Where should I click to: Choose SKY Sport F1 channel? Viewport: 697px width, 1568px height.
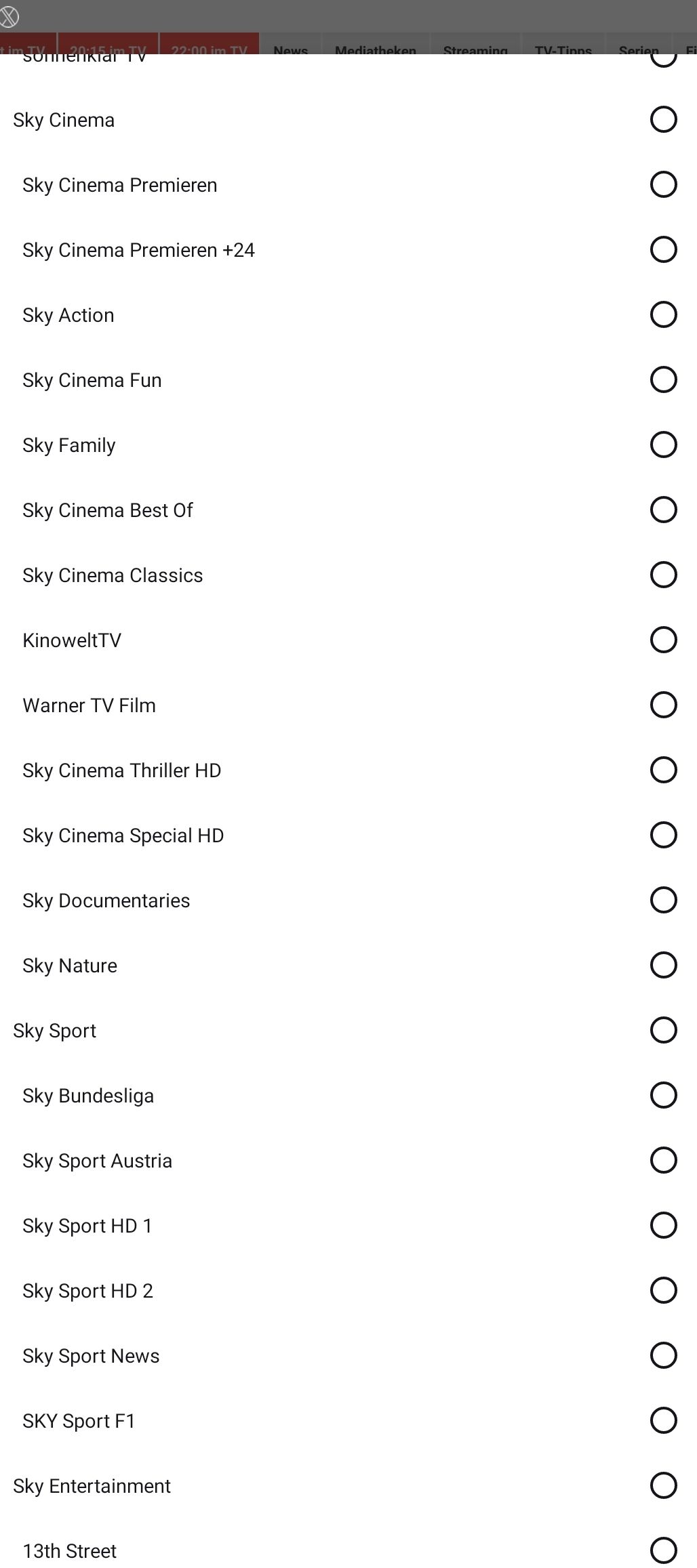tap(663, 1420)
